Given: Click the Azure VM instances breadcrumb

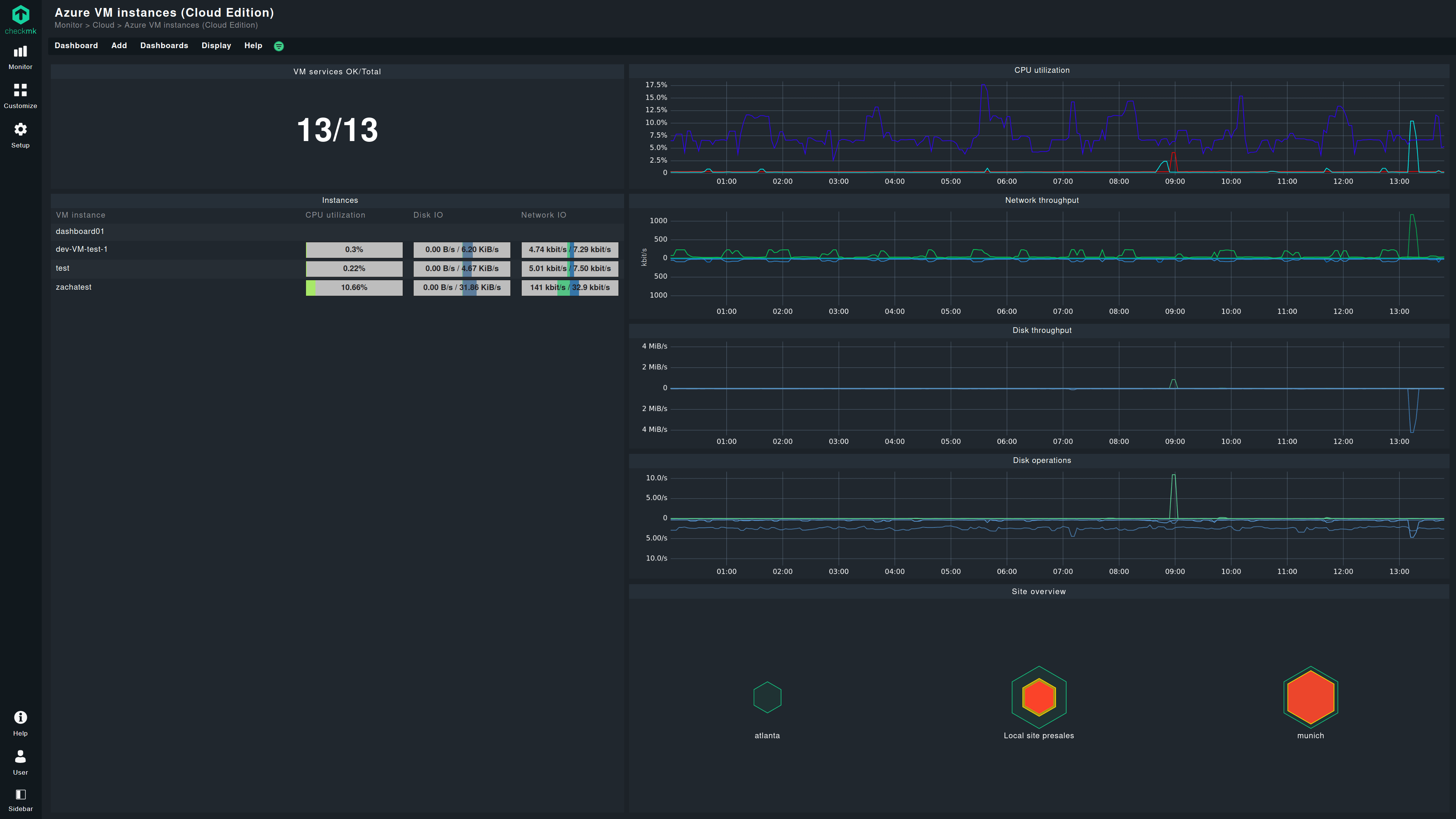Looking at the screenshot, I should [x=191, y=25].
